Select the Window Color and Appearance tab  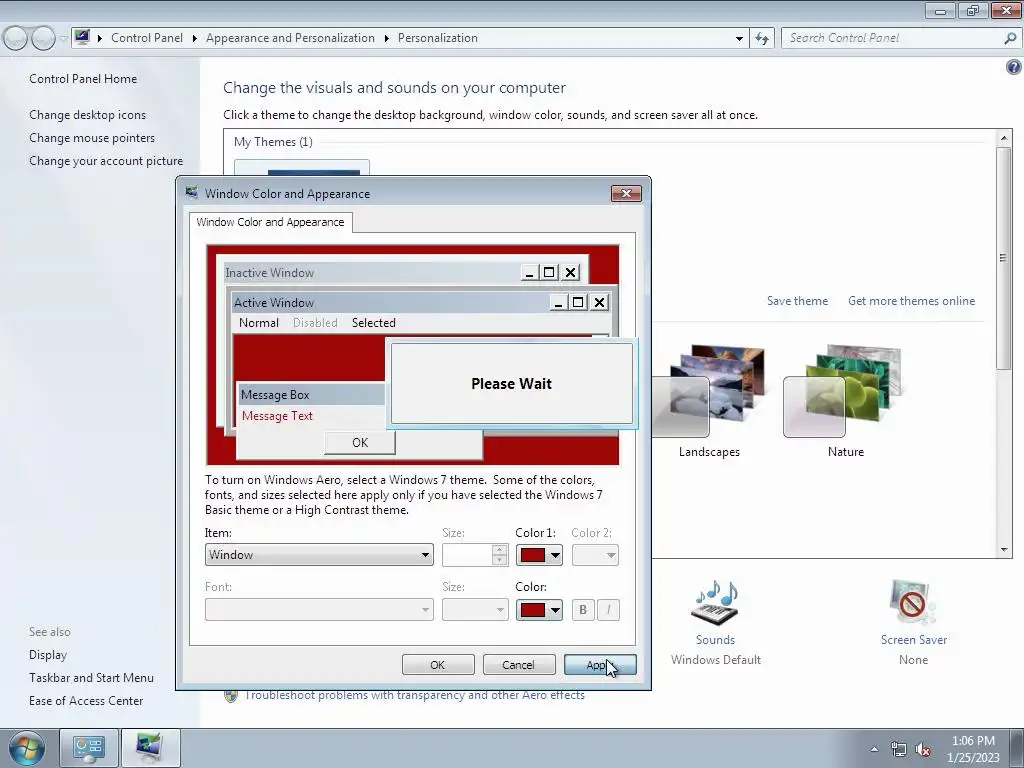click(x=270, y=222)
